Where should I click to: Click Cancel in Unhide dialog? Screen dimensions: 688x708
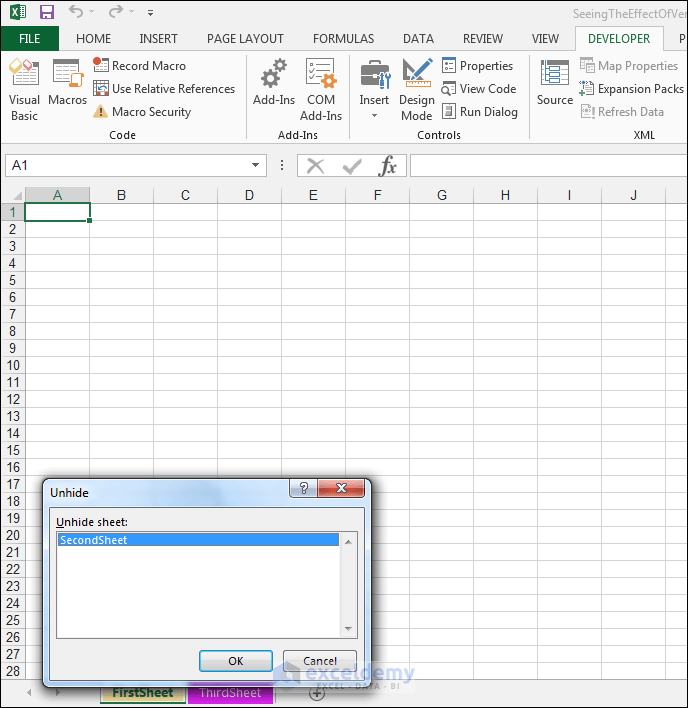click(x=320, y=661)
